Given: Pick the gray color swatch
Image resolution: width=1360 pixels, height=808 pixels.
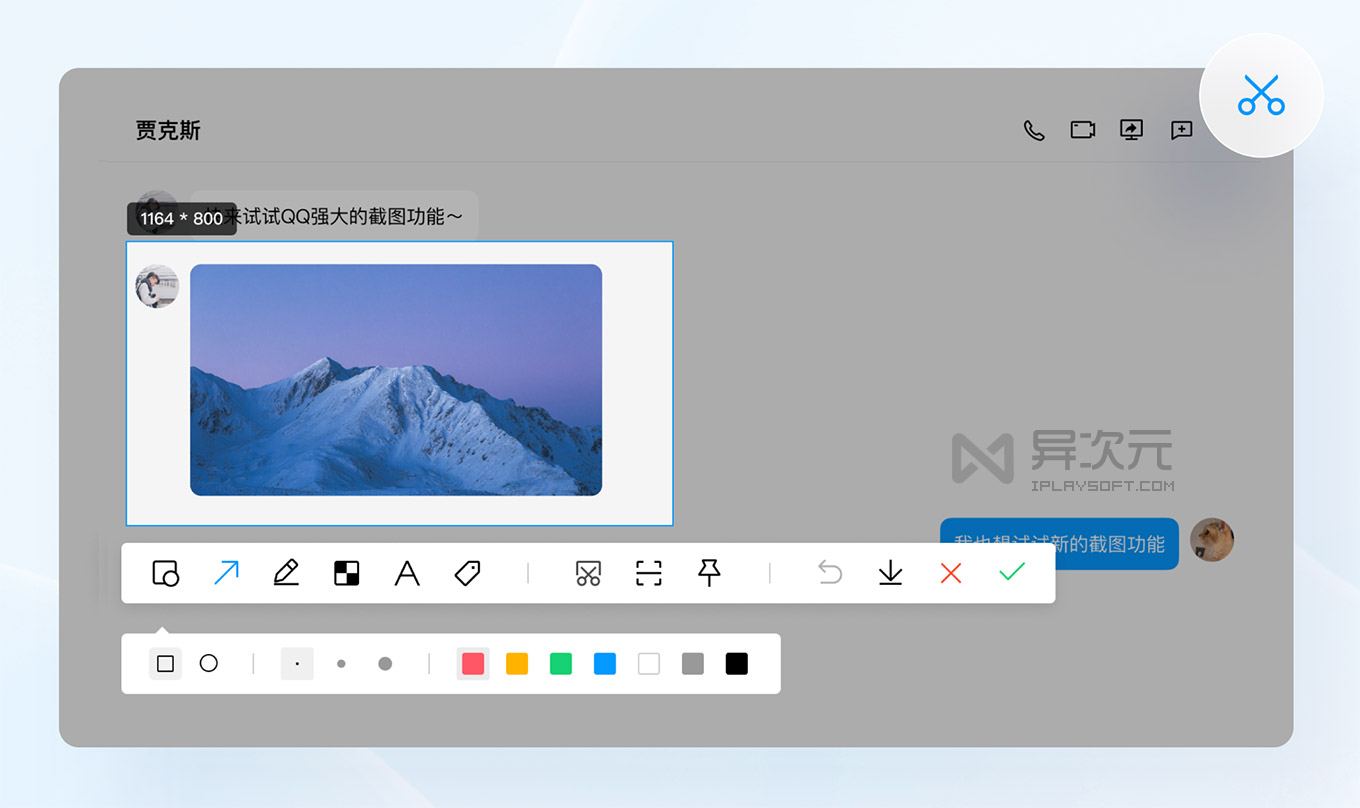Looking at the screenshot, I should [x=693, y=664].
